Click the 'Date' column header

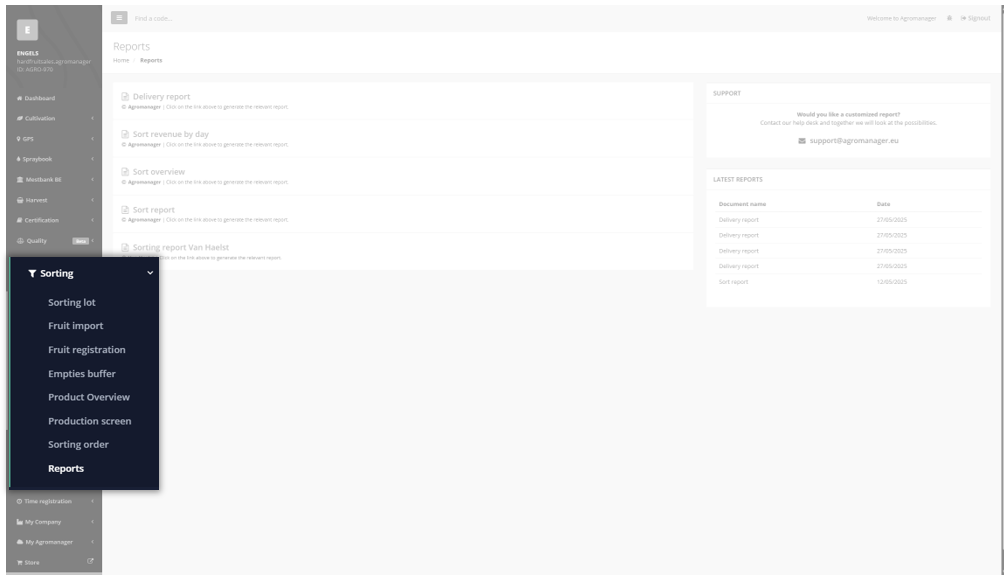point(884,204)
